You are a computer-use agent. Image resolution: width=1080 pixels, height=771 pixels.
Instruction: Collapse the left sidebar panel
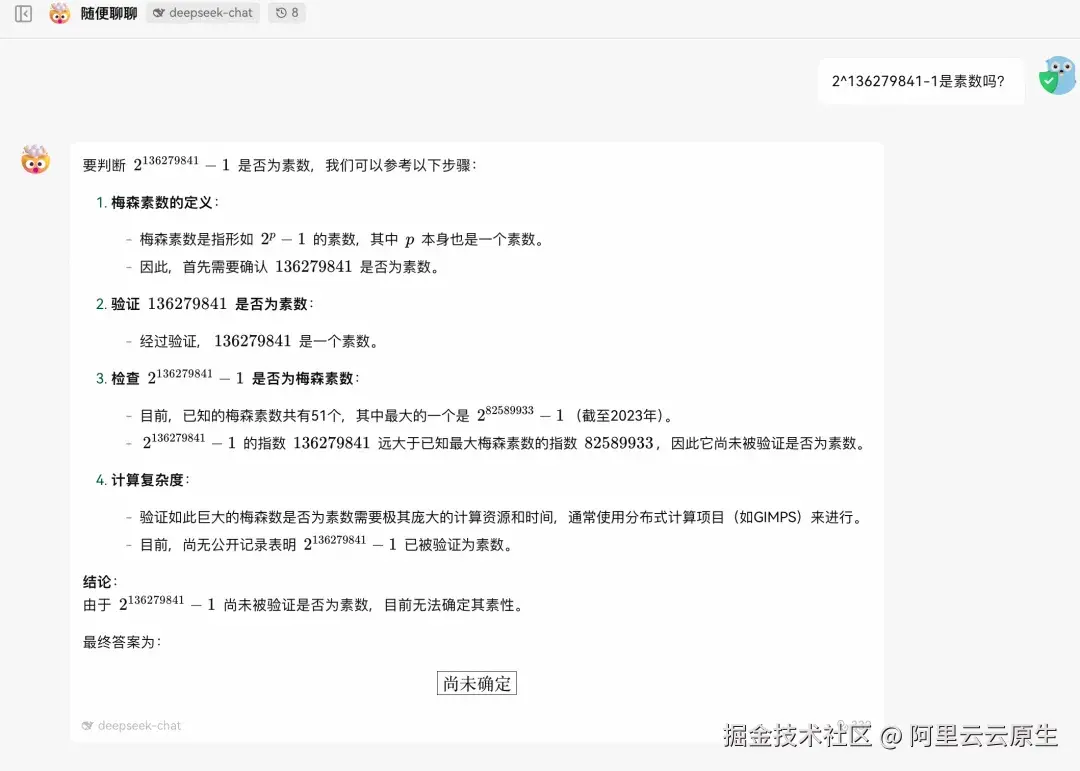pos(23,14)
